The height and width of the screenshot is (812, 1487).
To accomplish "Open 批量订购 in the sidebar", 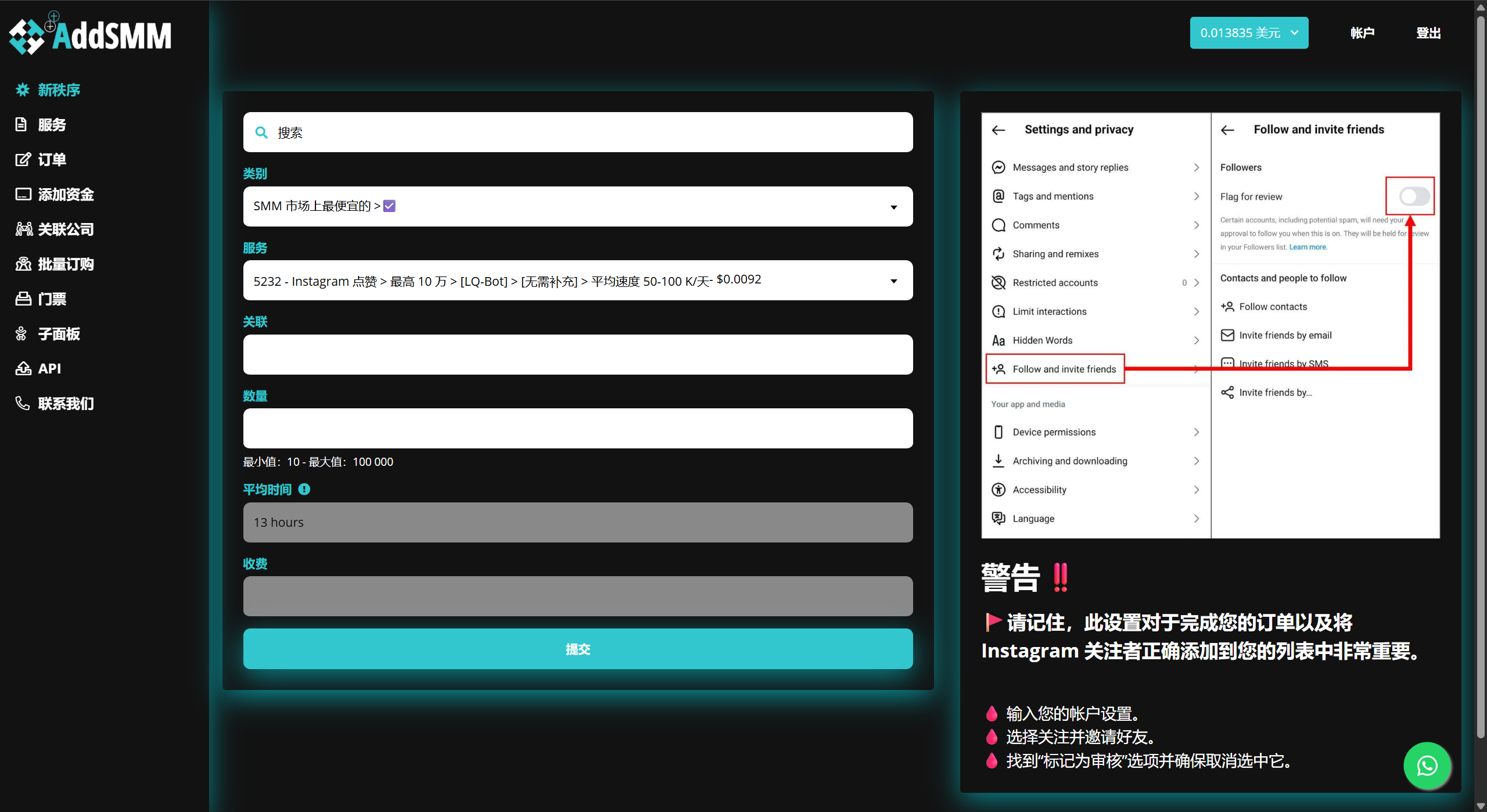I will click(x=66, y=264).
